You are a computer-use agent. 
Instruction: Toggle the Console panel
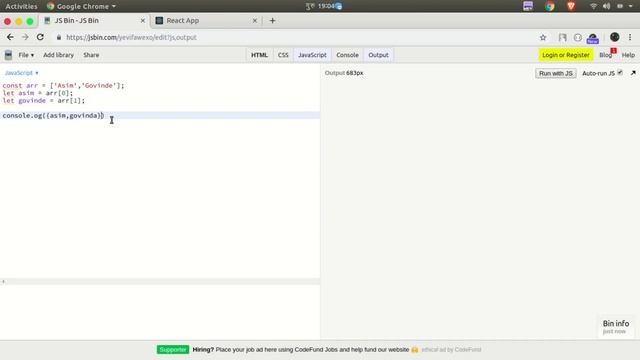[347, 55]
